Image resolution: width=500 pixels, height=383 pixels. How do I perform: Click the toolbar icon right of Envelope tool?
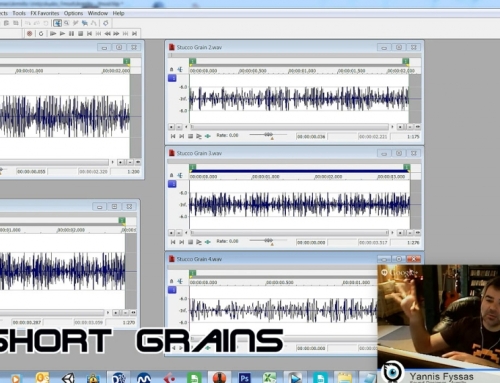106,23
